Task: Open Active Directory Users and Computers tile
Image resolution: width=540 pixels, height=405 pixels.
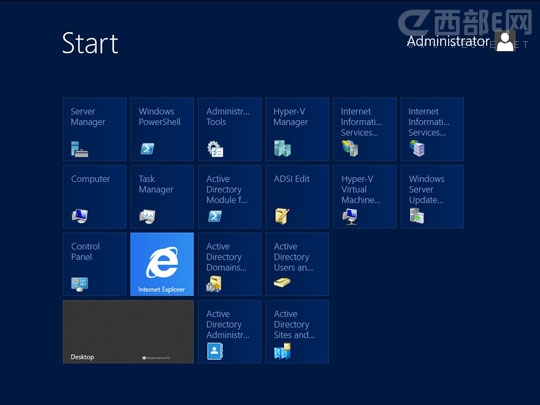Action: click(297, 264)
